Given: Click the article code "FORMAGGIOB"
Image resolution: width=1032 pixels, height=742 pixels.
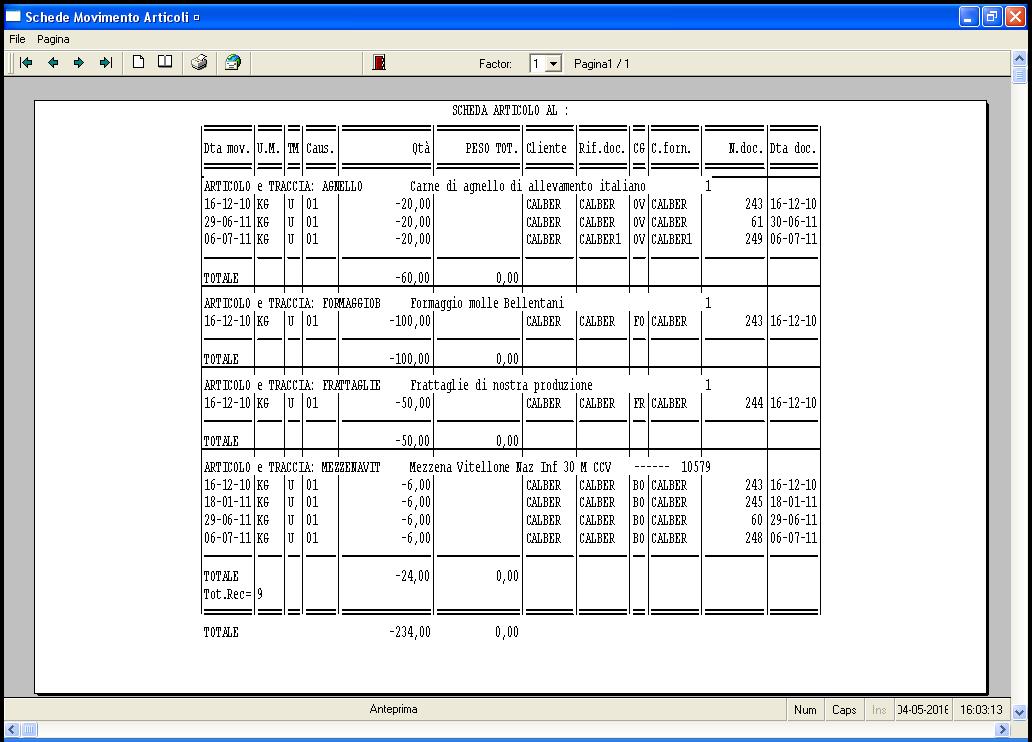Looking at the screenshot, I should (x=351, y=304).
